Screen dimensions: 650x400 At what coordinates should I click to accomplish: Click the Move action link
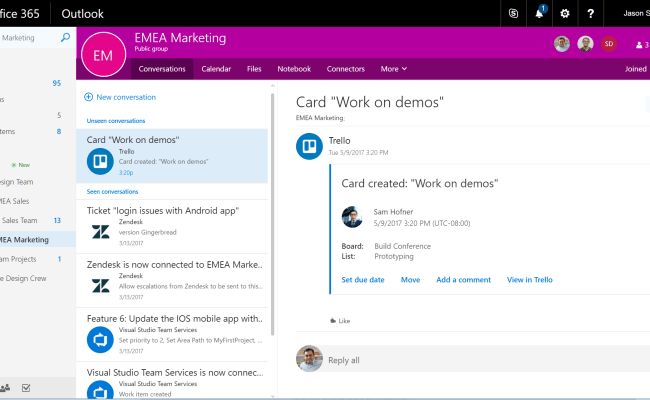[x=410, y=280]
